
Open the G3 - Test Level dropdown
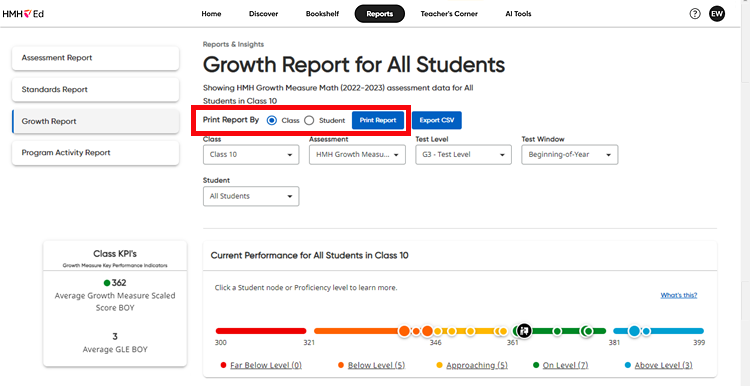tap(463, 155)
